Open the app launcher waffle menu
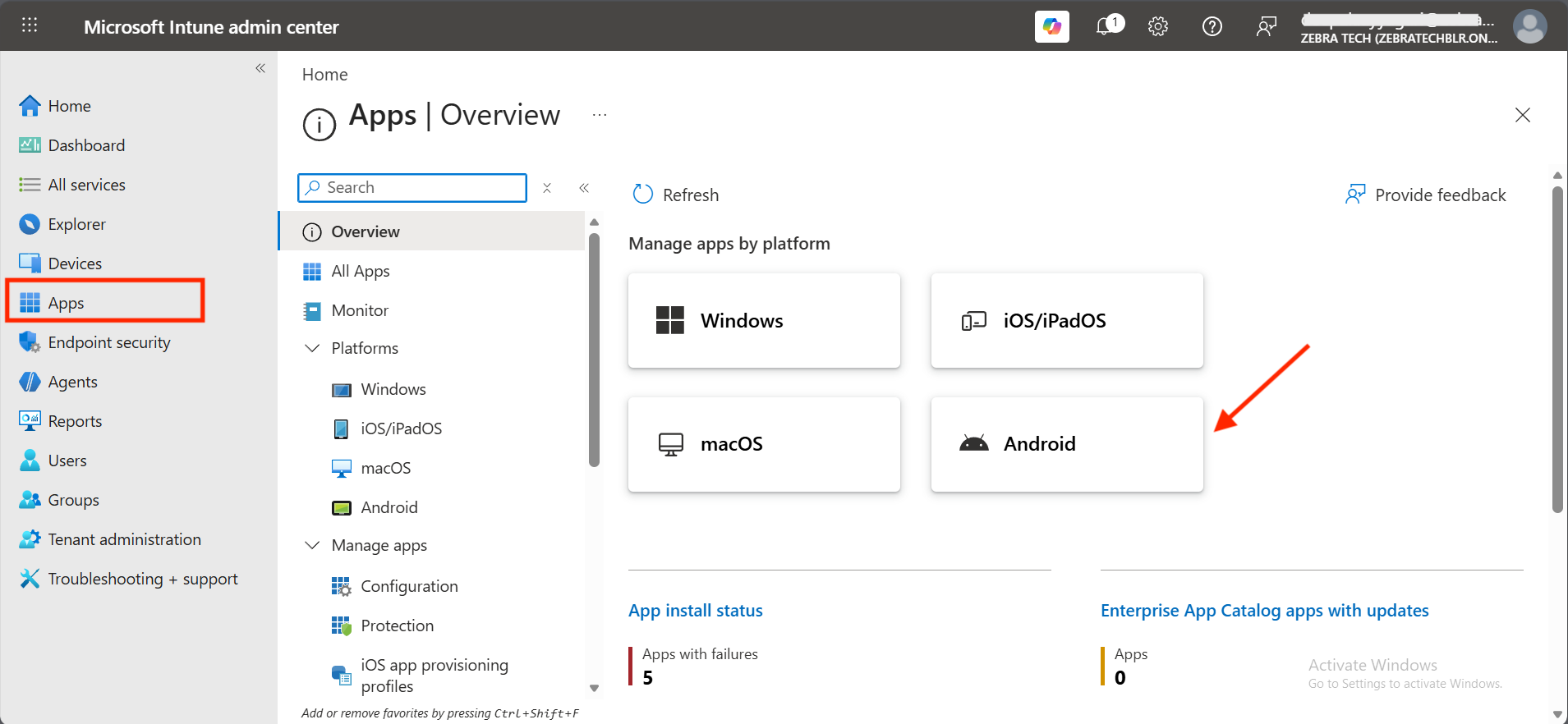 30,25
